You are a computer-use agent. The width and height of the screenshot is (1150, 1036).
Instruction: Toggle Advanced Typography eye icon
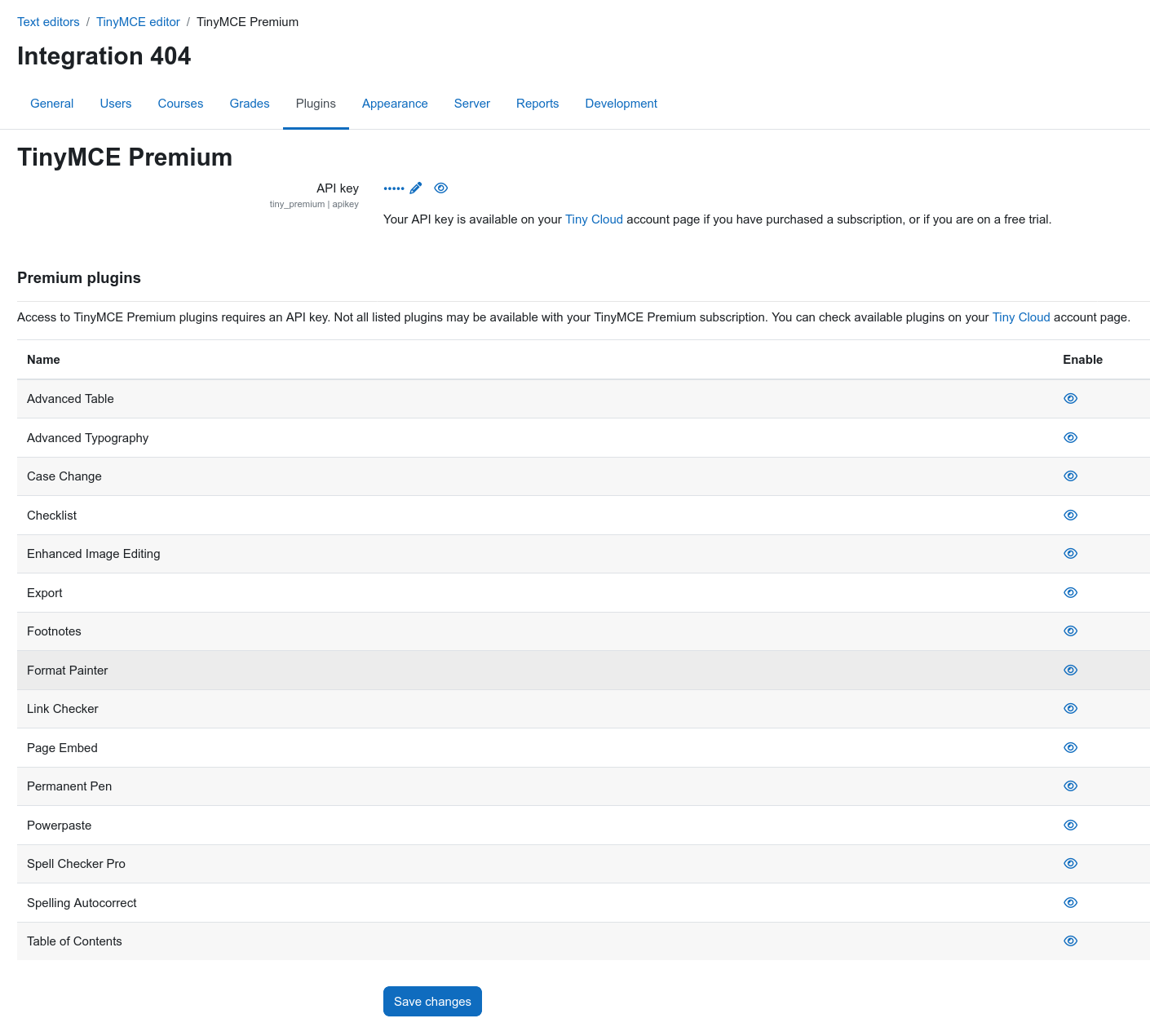click(1071, 438)
